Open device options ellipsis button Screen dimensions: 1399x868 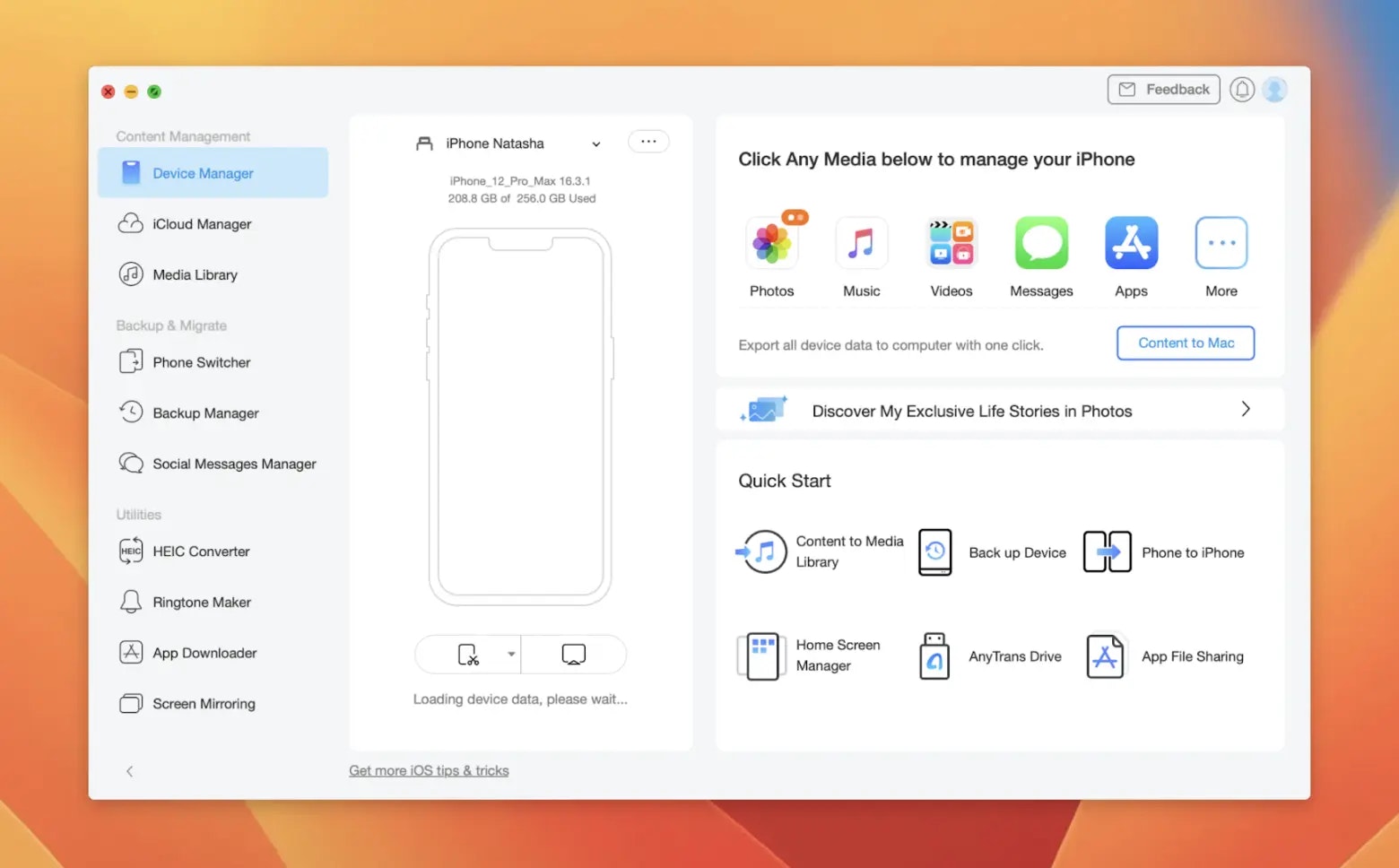point(648,142)
